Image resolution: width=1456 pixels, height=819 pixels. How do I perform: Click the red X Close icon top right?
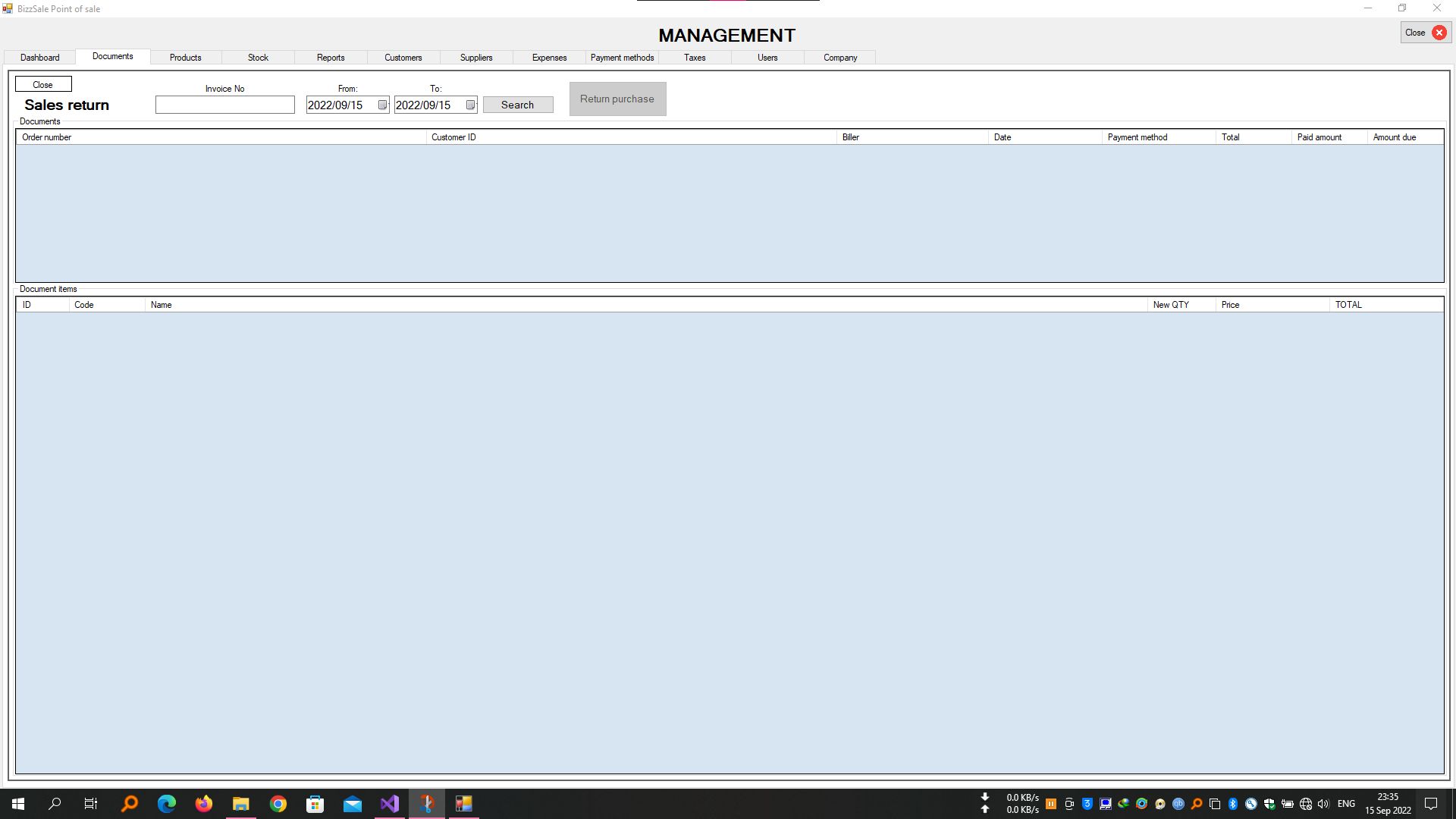(1439, 33)
